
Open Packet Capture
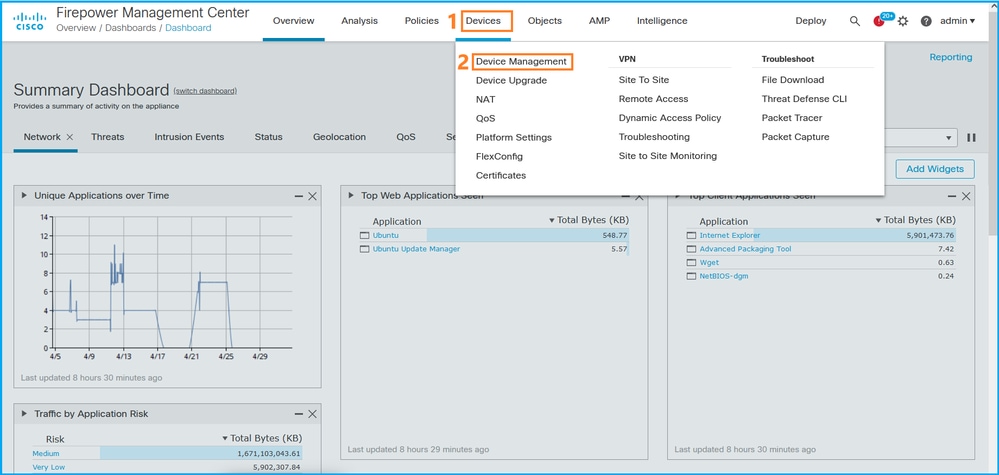(795, 137)
